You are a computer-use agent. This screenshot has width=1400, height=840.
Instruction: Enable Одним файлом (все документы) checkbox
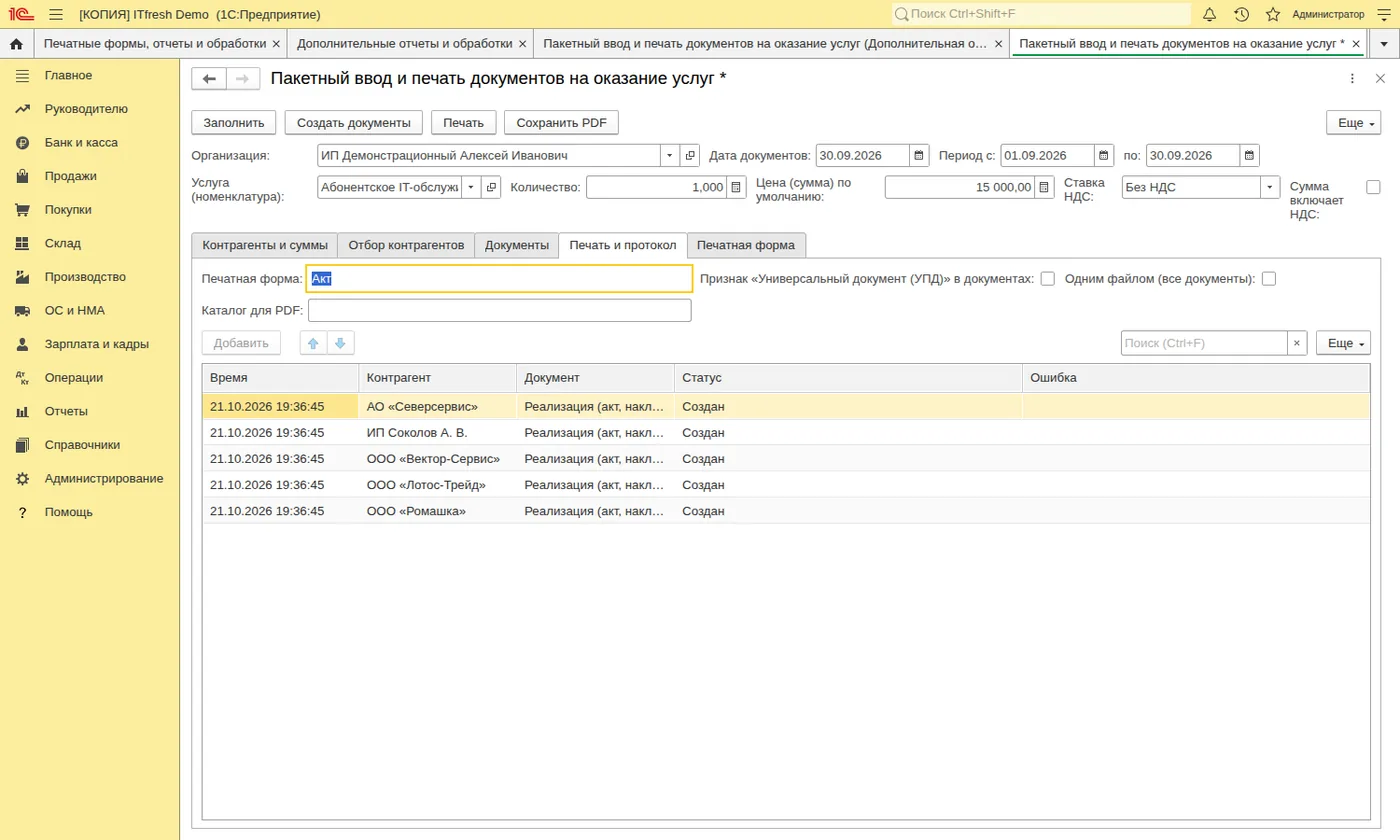[x=1269, y=279]
